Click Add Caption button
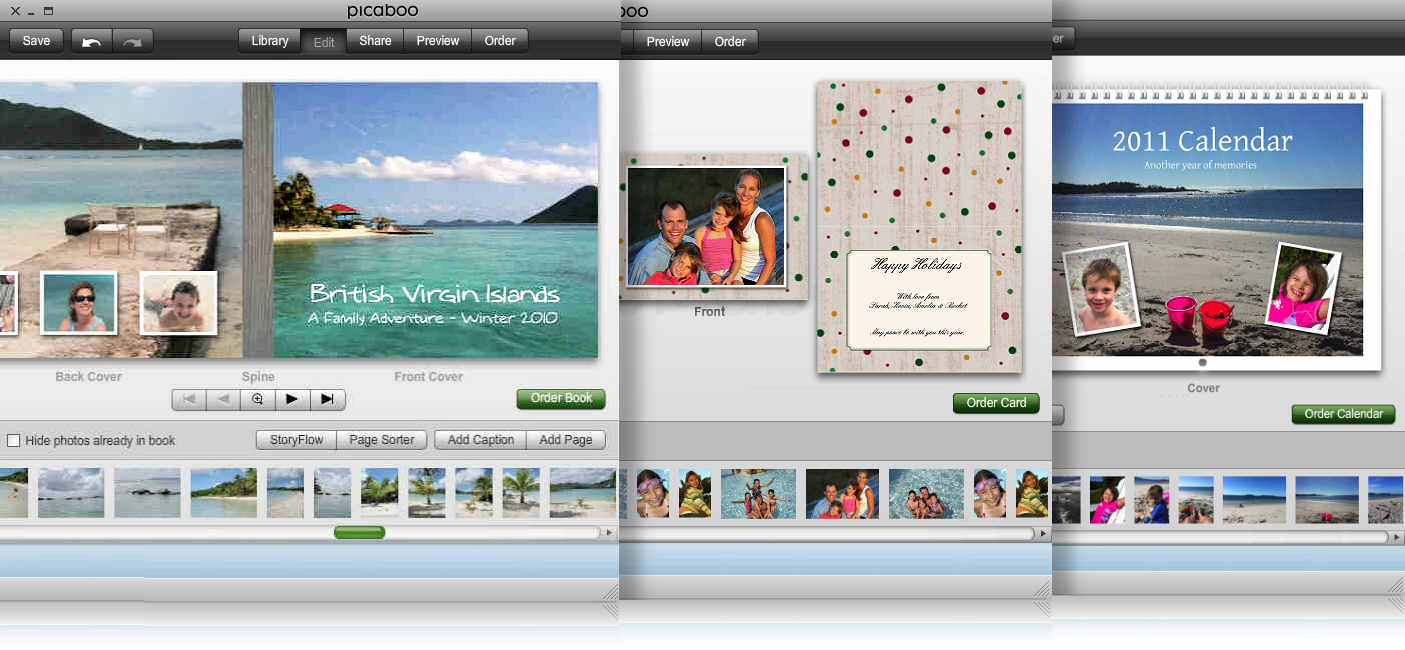 pyautogui.click(x=481, y=440)
